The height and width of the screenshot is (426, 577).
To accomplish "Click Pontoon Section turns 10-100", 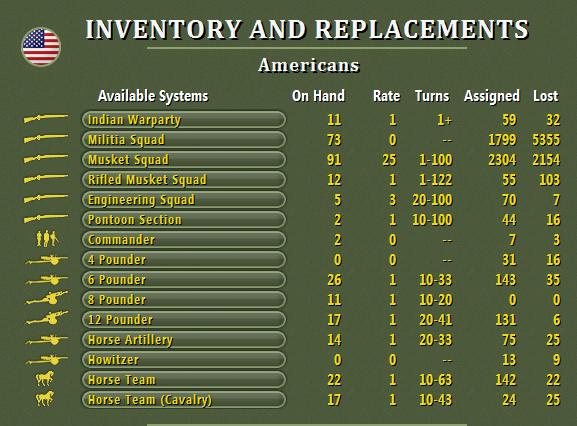I will 432,220.
